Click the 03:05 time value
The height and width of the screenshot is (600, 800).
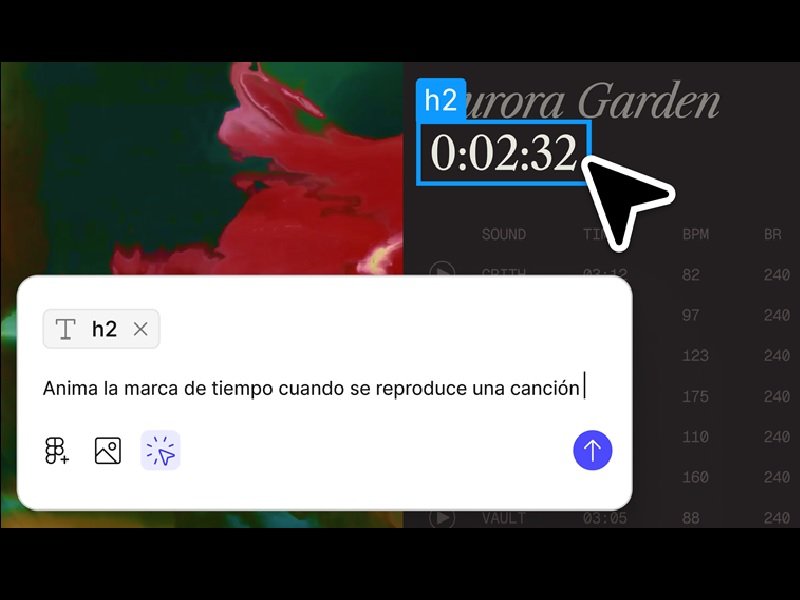(605, 518)
